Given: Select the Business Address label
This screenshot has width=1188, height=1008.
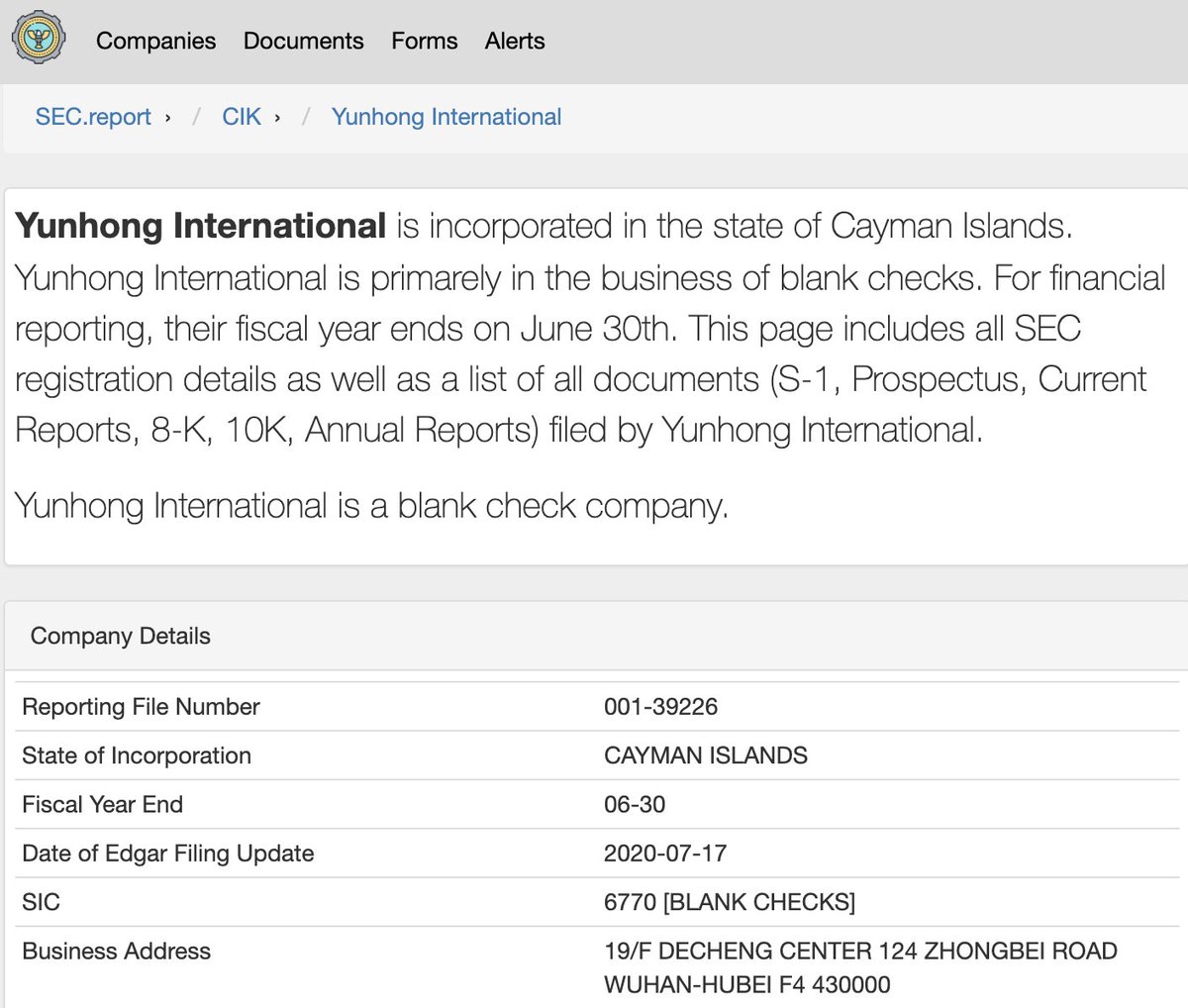Looking at the screenshot, I should tap(116, 952).
